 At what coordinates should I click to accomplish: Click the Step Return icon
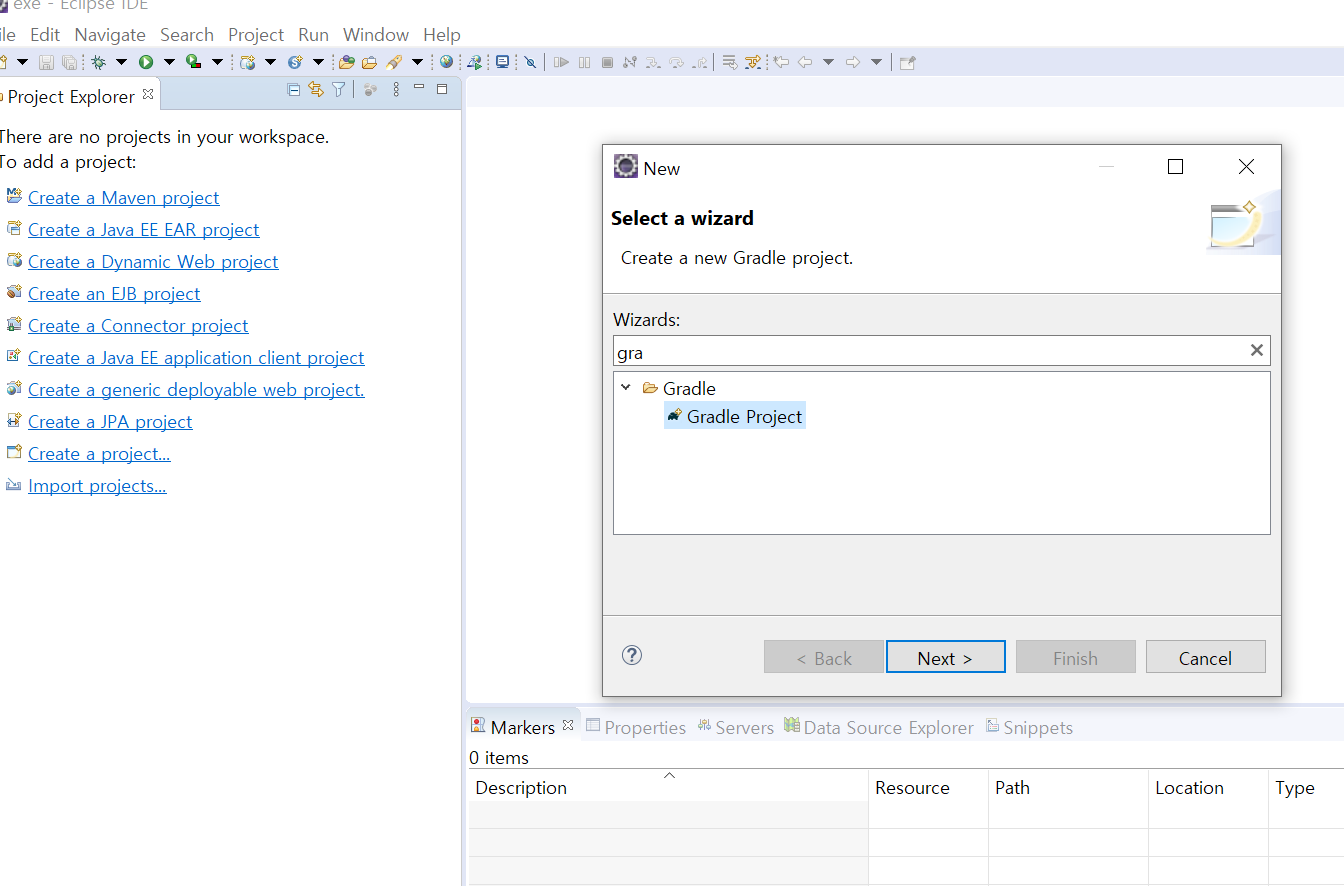click(x=699, y=62)
